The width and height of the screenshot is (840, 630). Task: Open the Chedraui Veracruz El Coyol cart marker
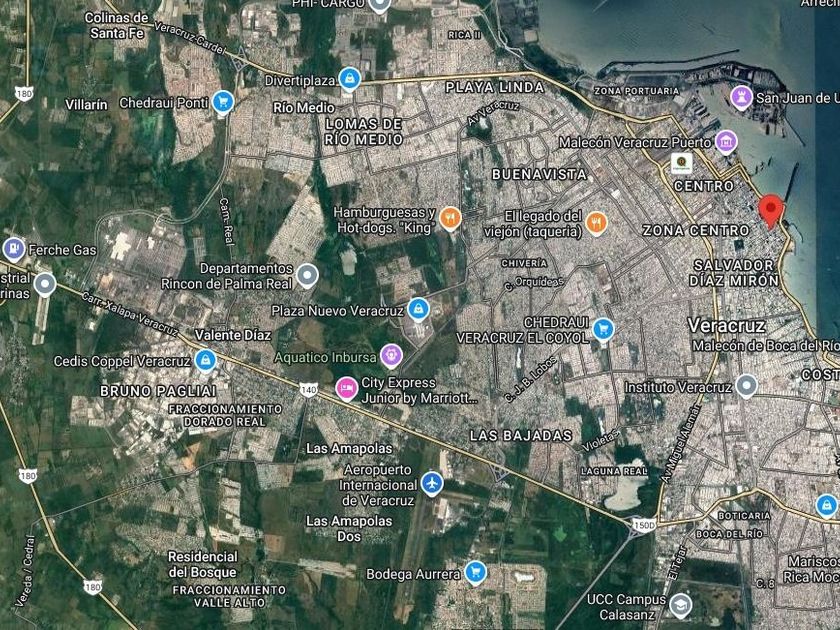click(603, 329)
